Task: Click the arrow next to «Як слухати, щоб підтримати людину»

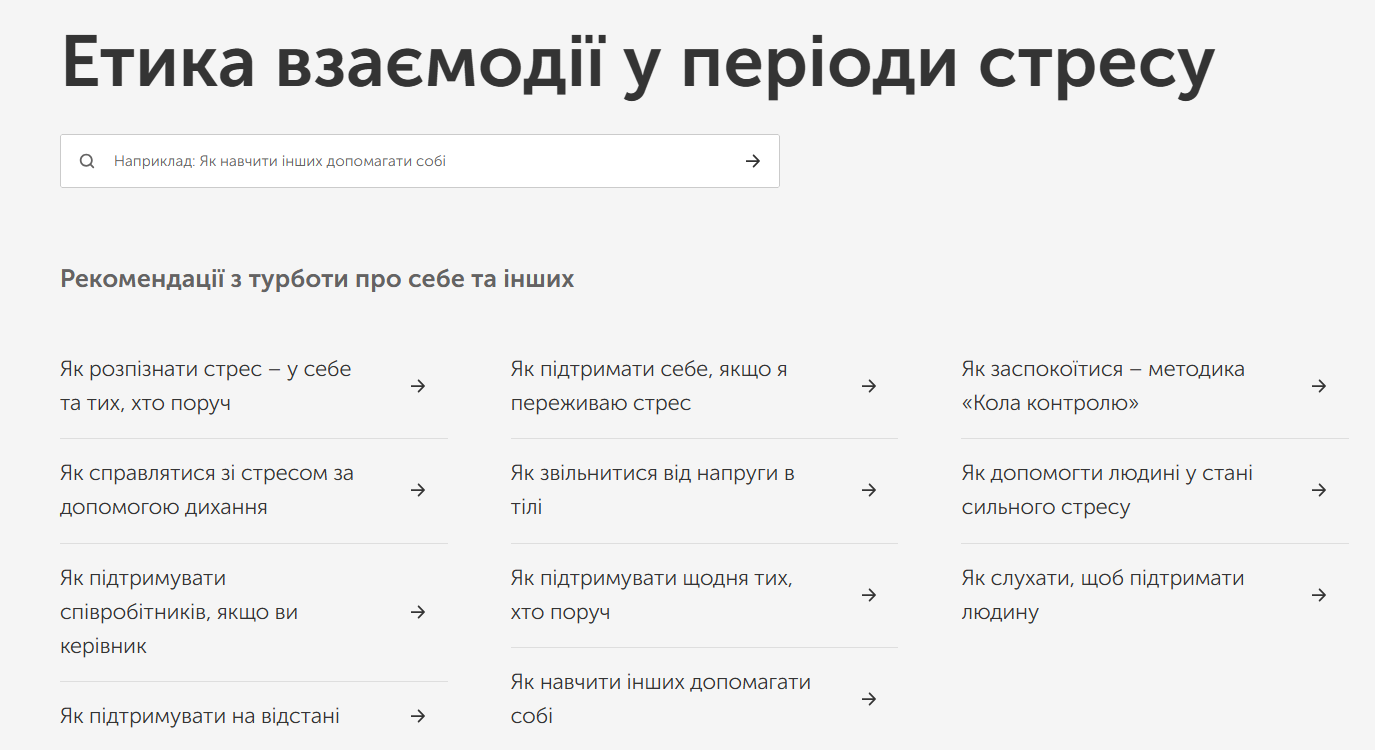Action: tap(1319, 594)
